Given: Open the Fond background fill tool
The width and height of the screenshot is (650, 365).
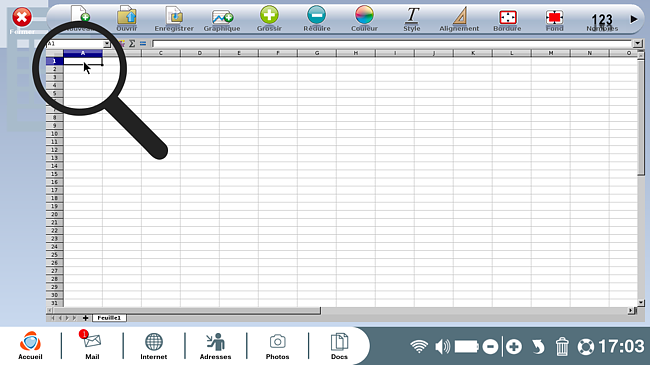Looking at the screenshot, I should 554,19.
